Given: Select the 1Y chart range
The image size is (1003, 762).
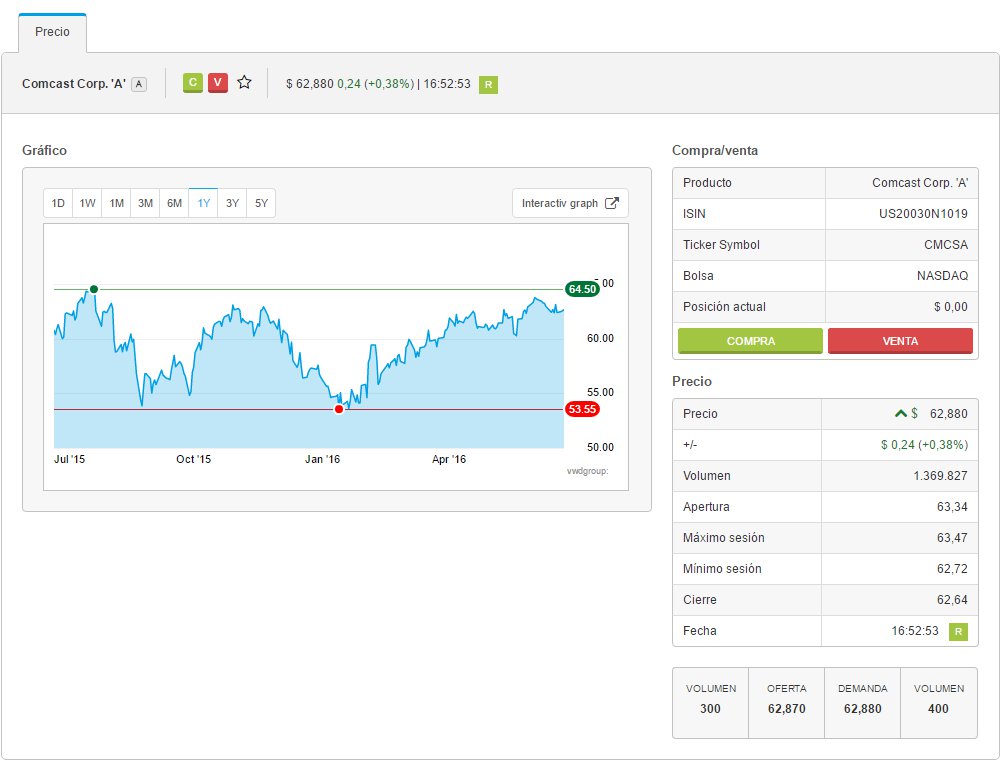Looking at the screenshot, I should [203, 203].
